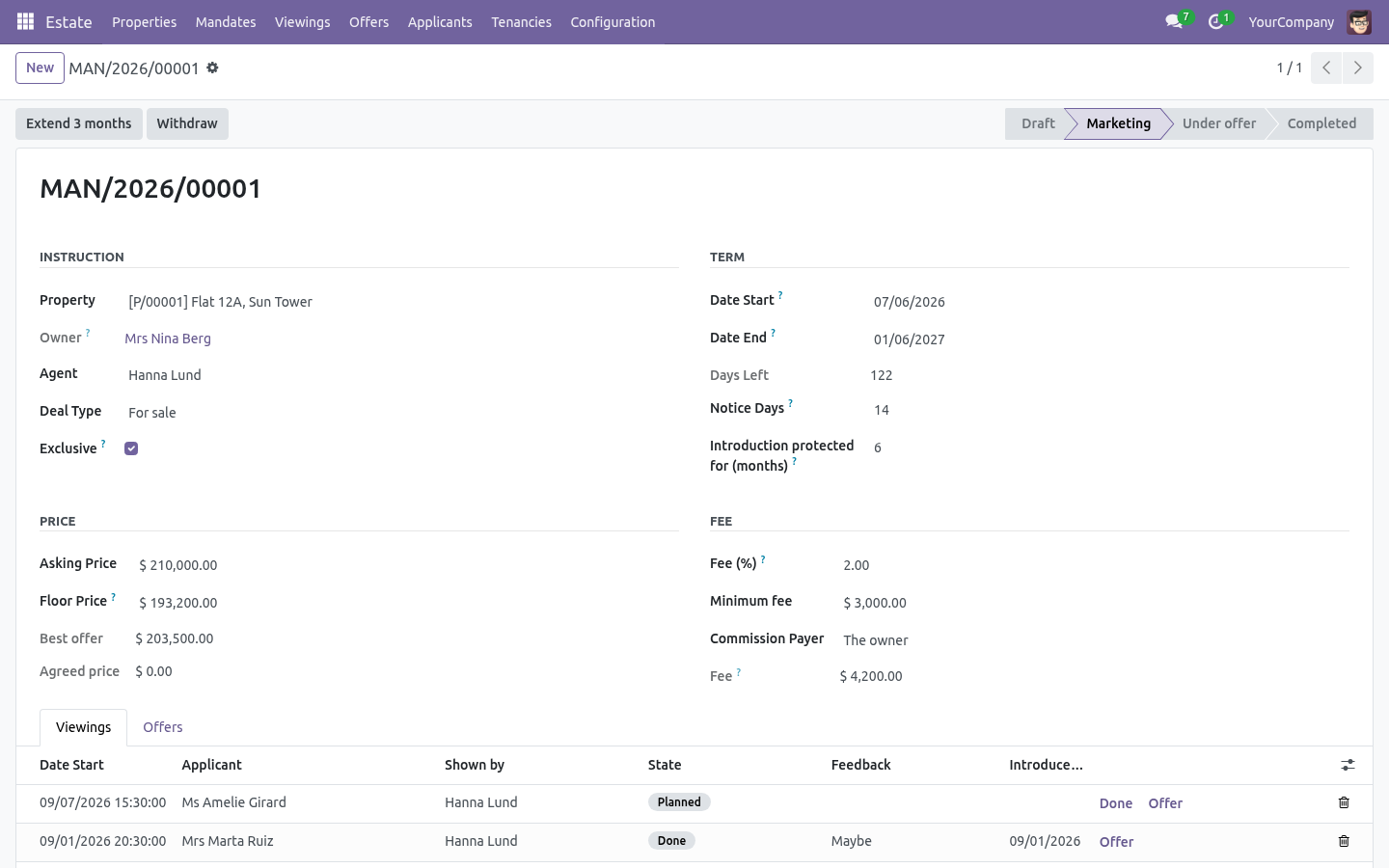Show the Owner field help tooltip
This screenshot has height=868, width=1389.
tap(88, 333)
